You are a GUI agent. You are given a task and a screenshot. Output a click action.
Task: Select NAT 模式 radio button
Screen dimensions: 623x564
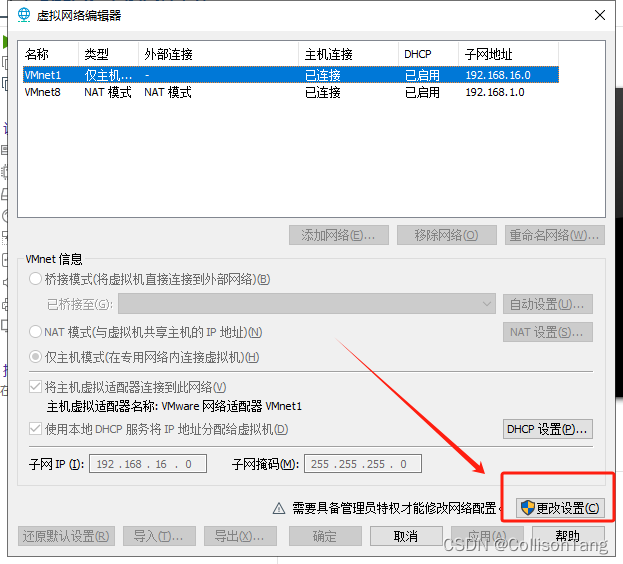click(35, 331)
